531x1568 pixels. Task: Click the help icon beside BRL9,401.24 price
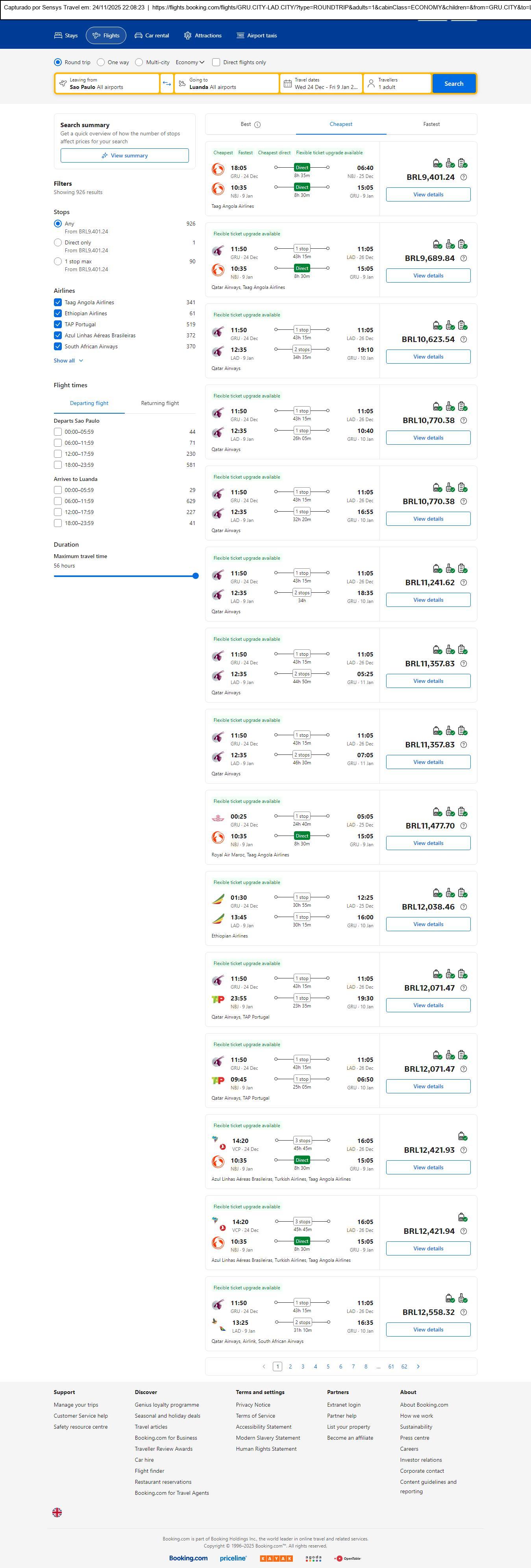click(463, 177)
